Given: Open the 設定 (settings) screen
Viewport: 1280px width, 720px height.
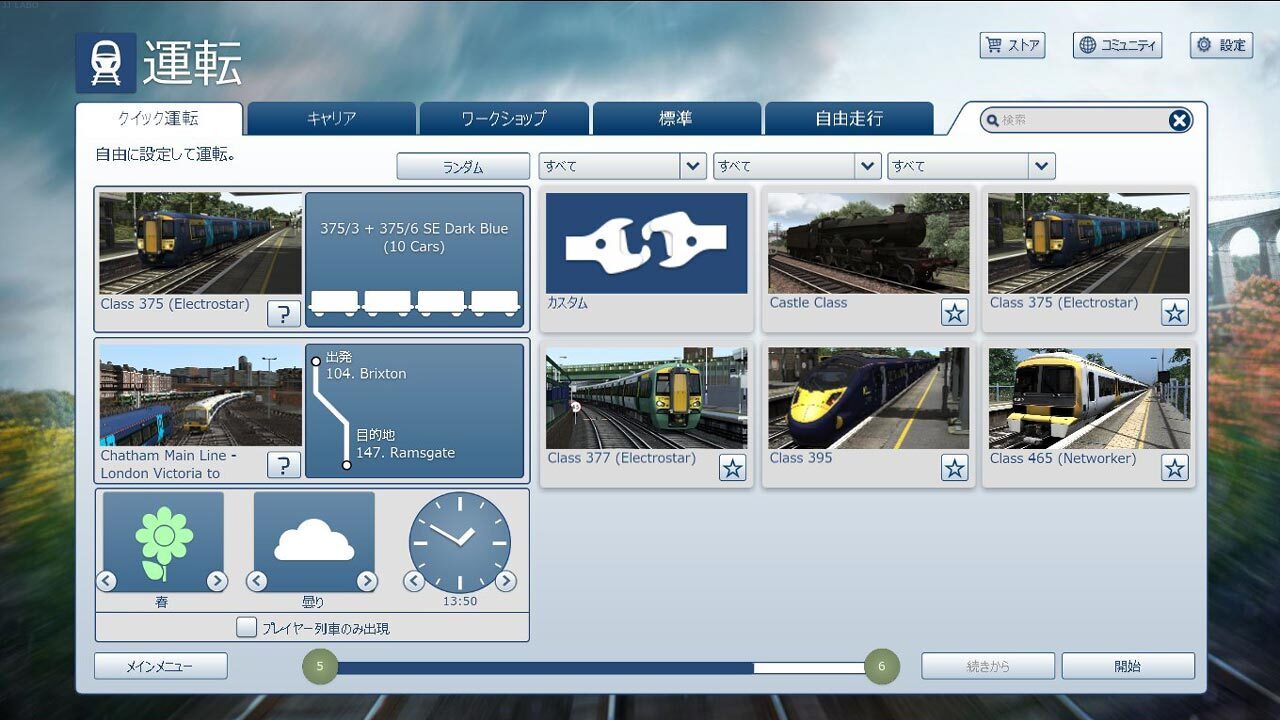Looking at the screenshot, I should click(1221, 45).
